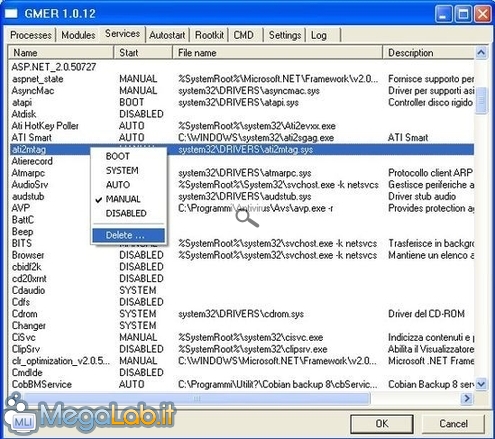Screen dimensions: 495x439
Task: Open the Processes tab
Action: pyautogui.click(x=30, y=35)
